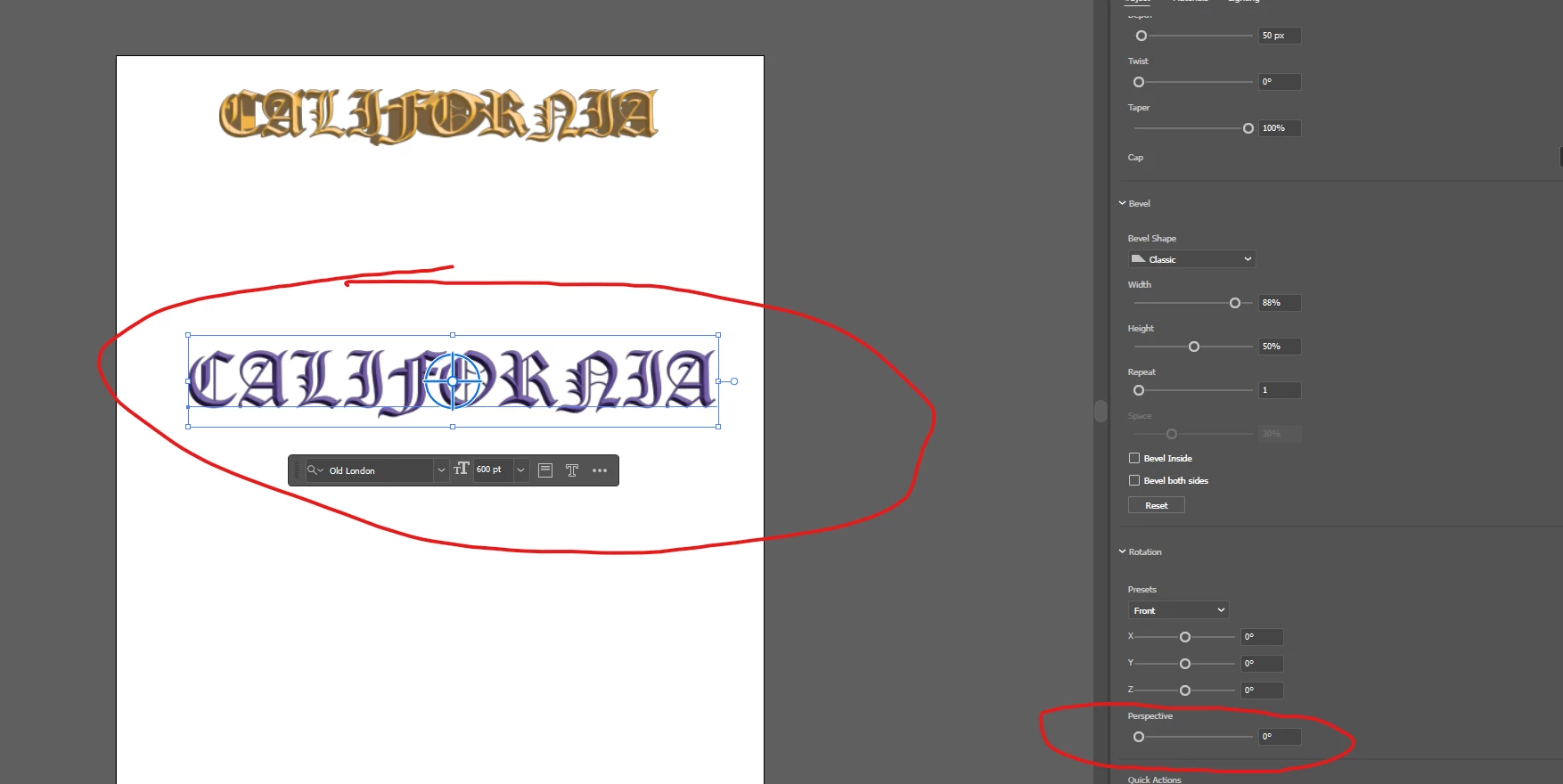Click the Quick Actions heading
Viewport: 1563px width, 784px height.
point(1154,780)
